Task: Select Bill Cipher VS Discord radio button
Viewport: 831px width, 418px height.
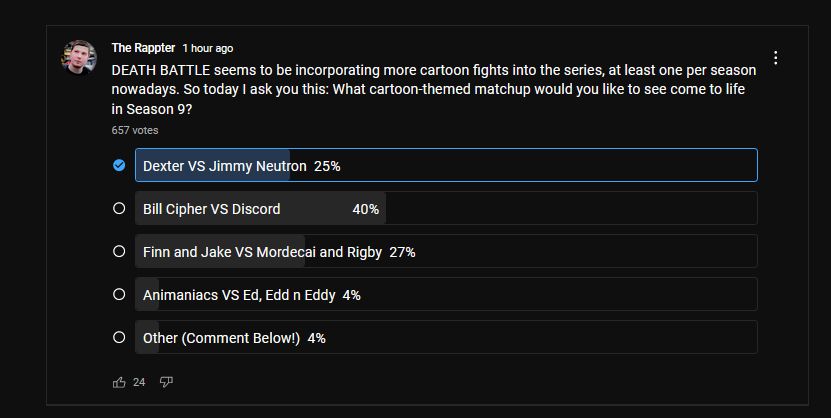Action: (119, 208)
